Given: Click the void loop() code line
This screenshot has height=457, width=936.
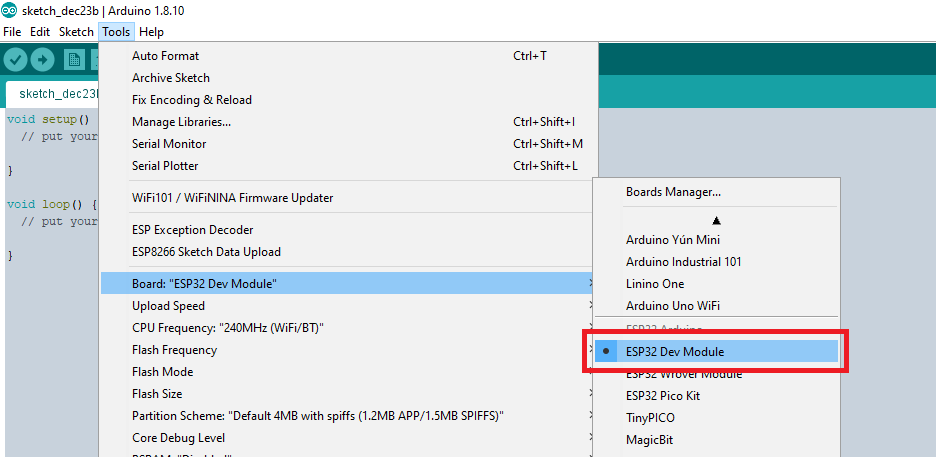Looking at the screenshot, I should (x=52, y=205).
